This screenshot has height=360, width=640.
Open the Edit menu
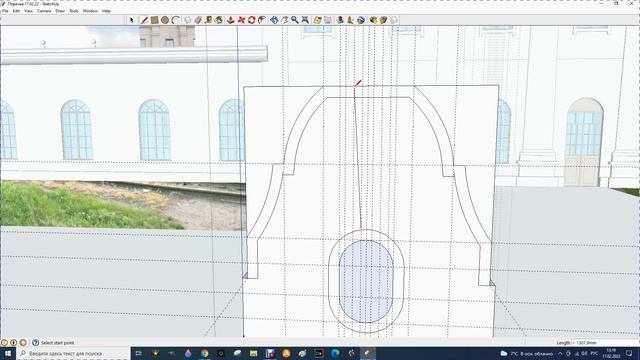click(16, 11)
